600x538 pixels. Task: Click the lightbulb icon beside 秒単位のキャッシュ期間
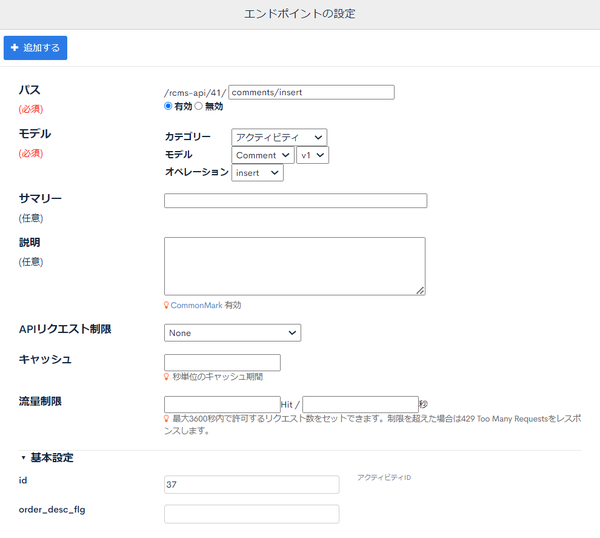point(166,377)
